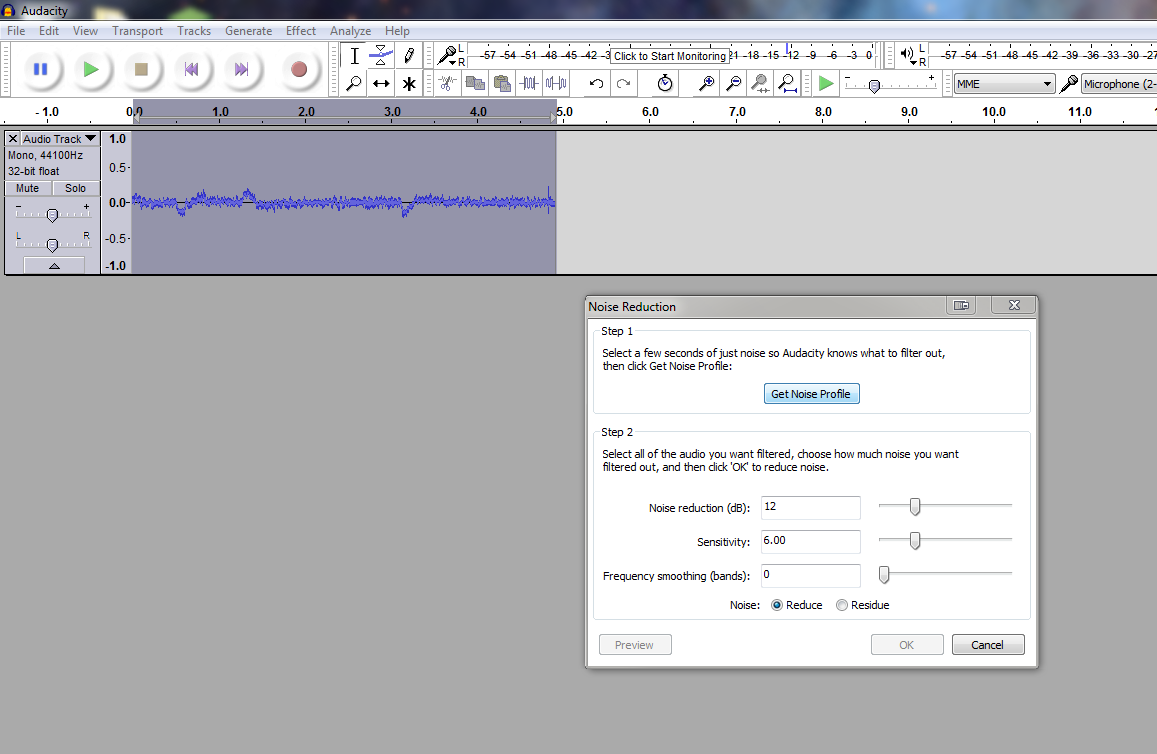Solo the Audio Track

point(75,188)
